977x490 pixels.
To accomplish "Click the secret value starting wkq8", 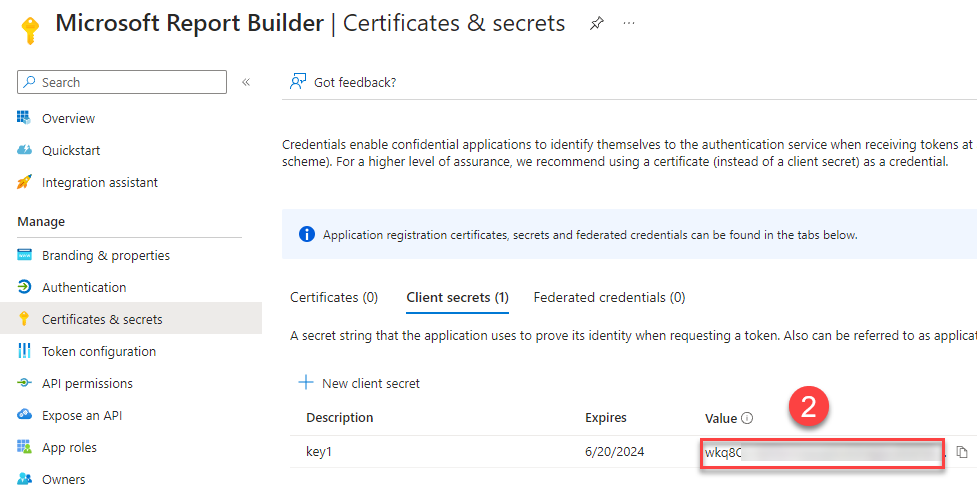I will (x=822, y=453).
